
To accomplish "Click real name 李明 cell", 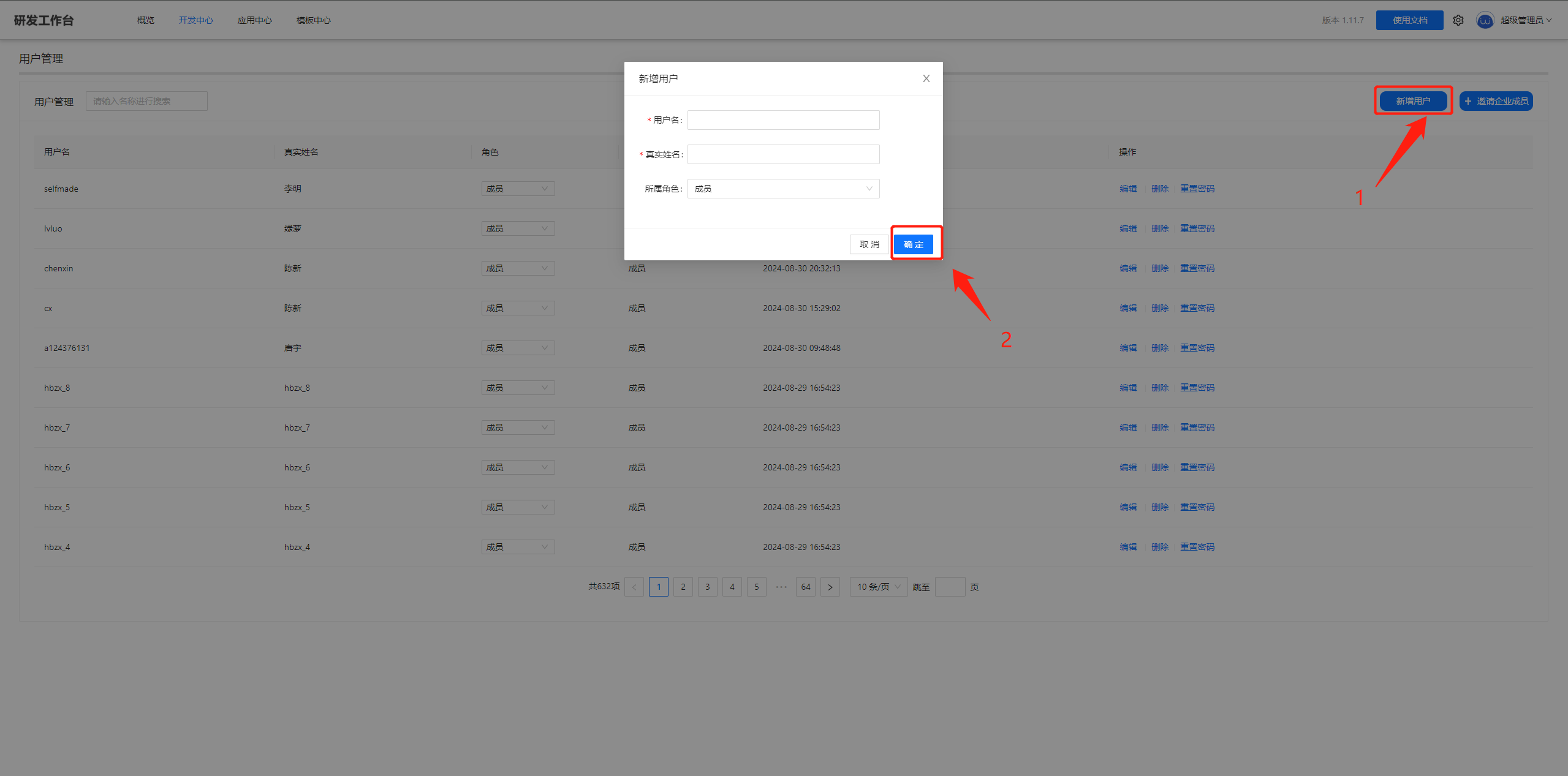I will coord(292,189).
